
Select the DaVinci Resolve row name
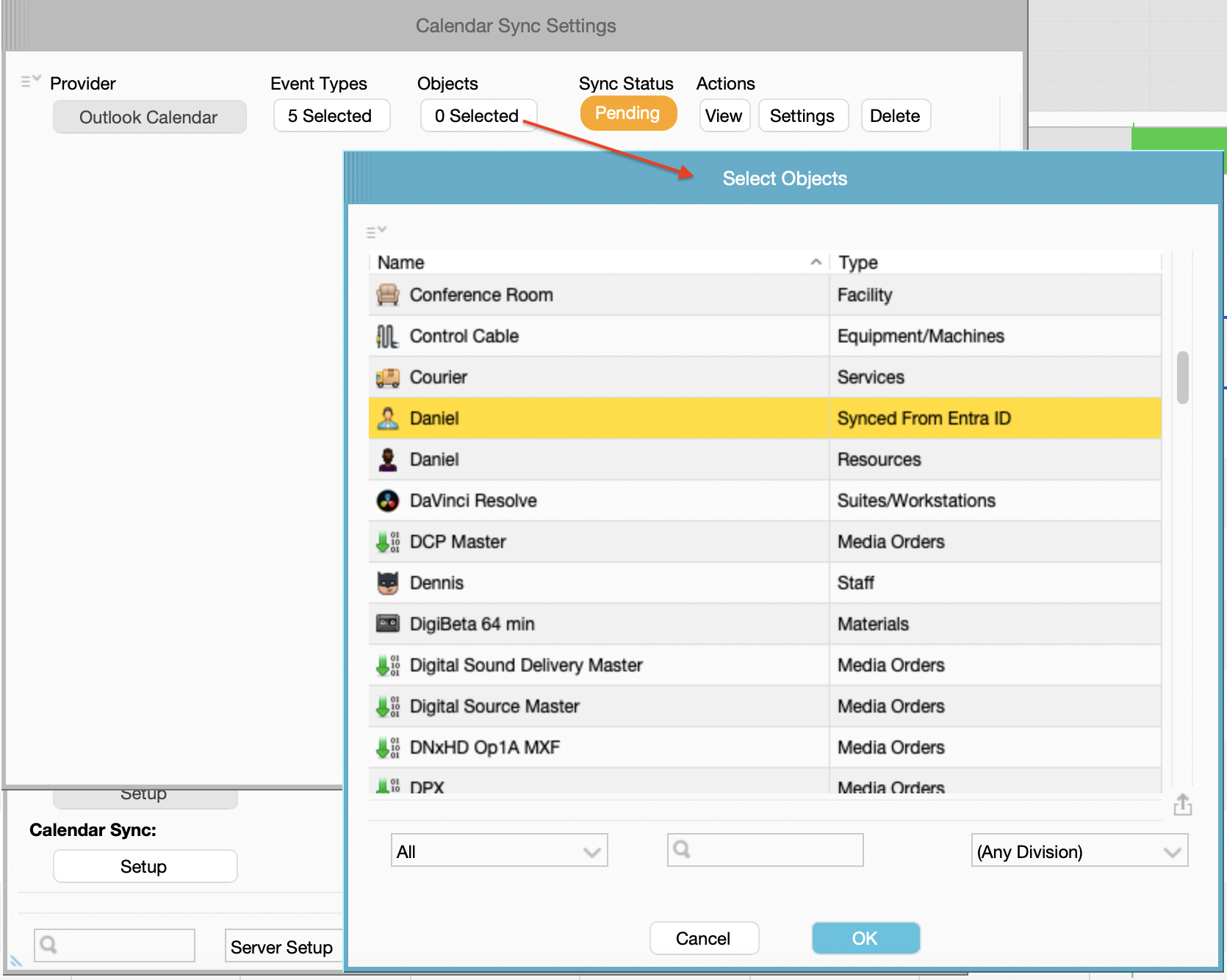coord(473,500)
